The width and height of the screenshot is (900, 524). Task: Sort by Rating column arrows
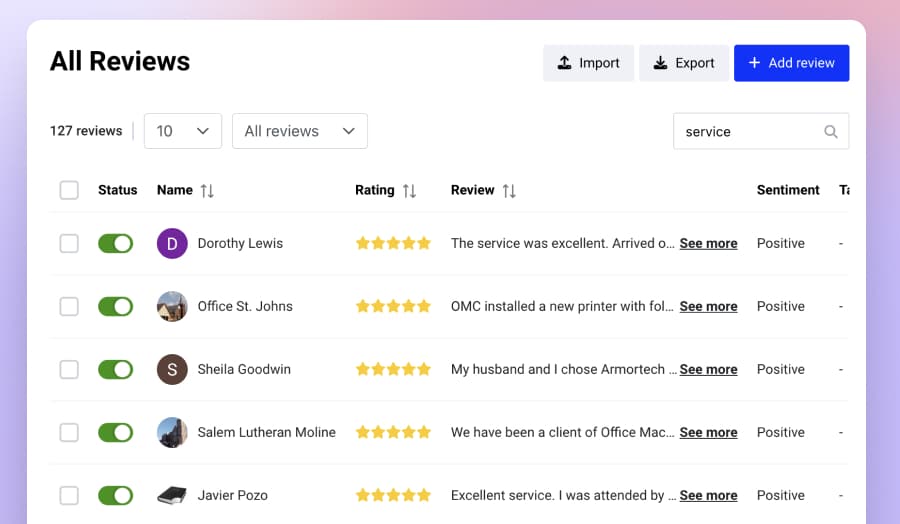click(x=409, y=190)
